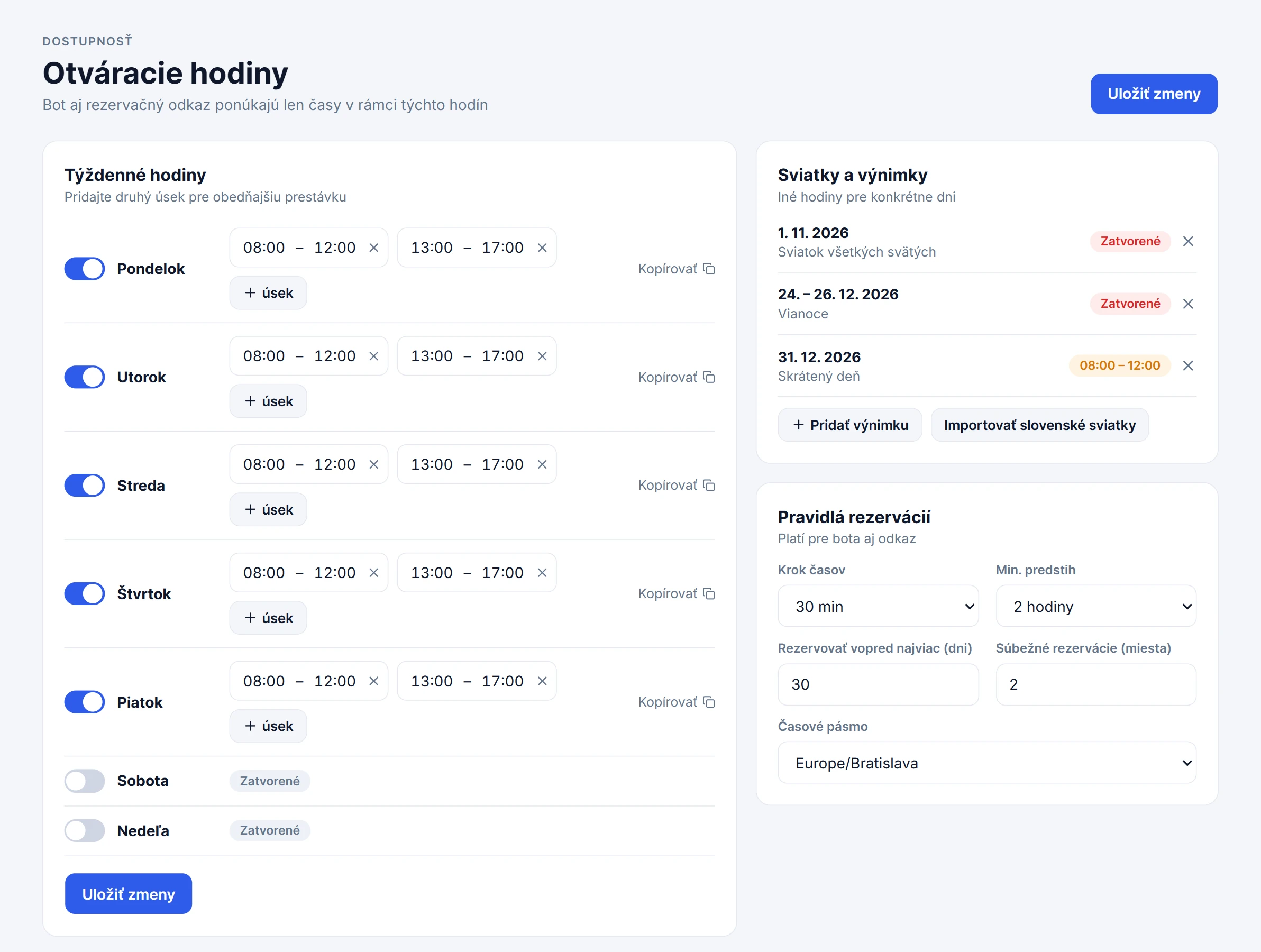The image size is (1261, 952).
Task: Open the Min. predstih dropdown
Action: coord(1095,607)
